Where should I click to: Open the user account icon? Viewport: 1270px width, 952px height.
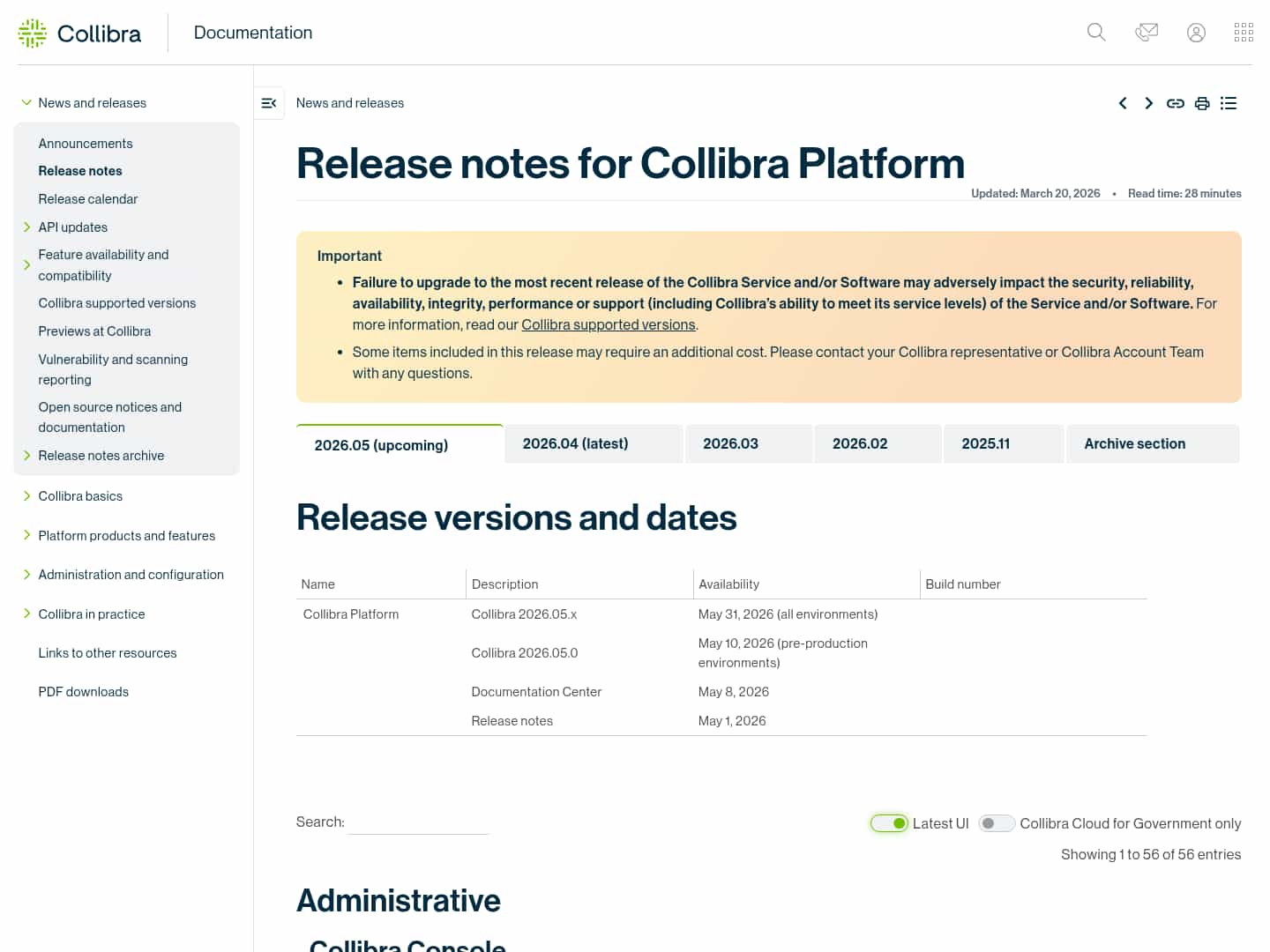(x=1196, y=33)
